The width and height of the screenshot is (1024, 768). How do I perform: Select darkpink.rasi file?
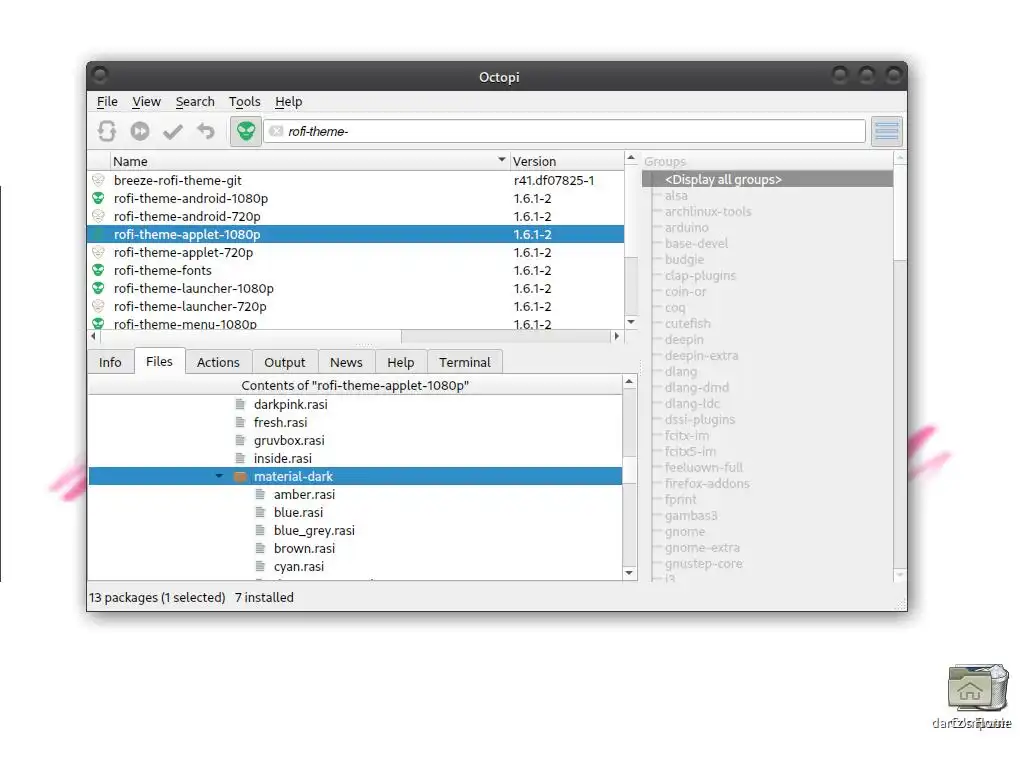click(x=291, y=404)
